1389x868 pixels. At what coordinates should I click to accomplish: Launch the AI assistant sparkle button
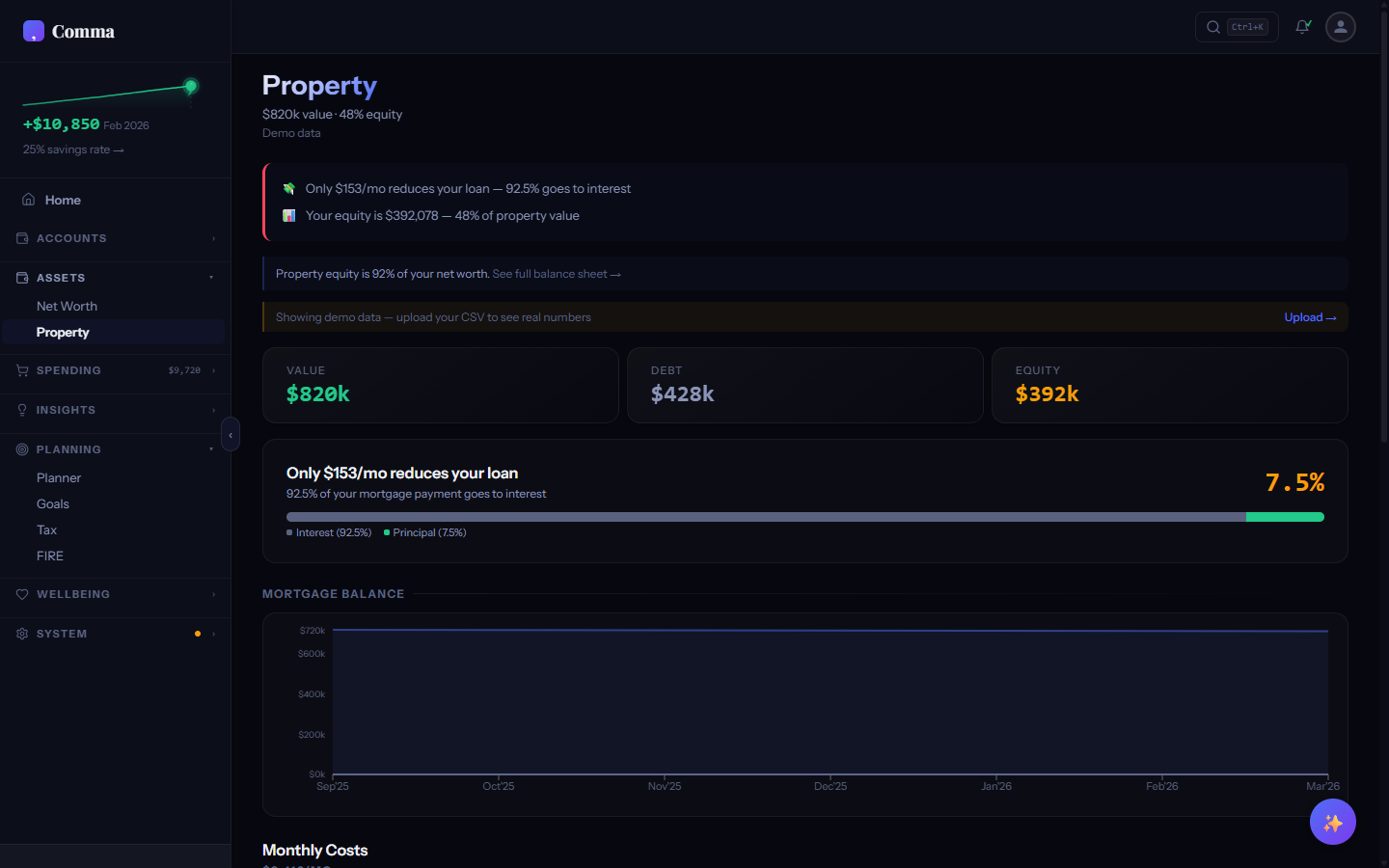[1332, 822]
